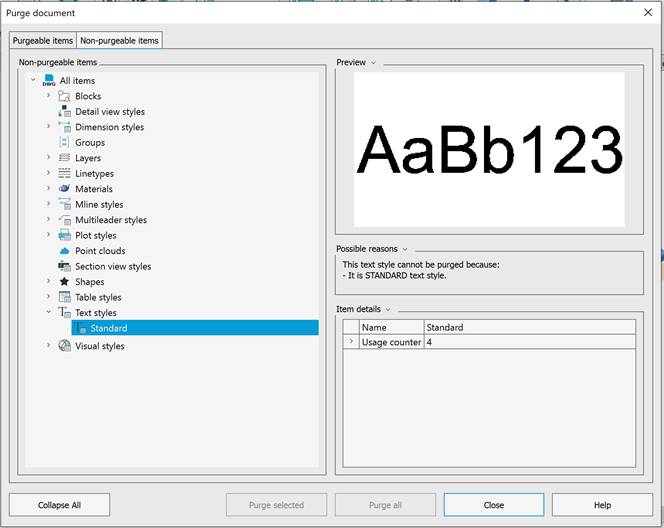Image resolution: width=664 pixels, height=528 pixels.
Task: Expand the Linetypes node
Action: pyautogui.click(x=48, y=172)
